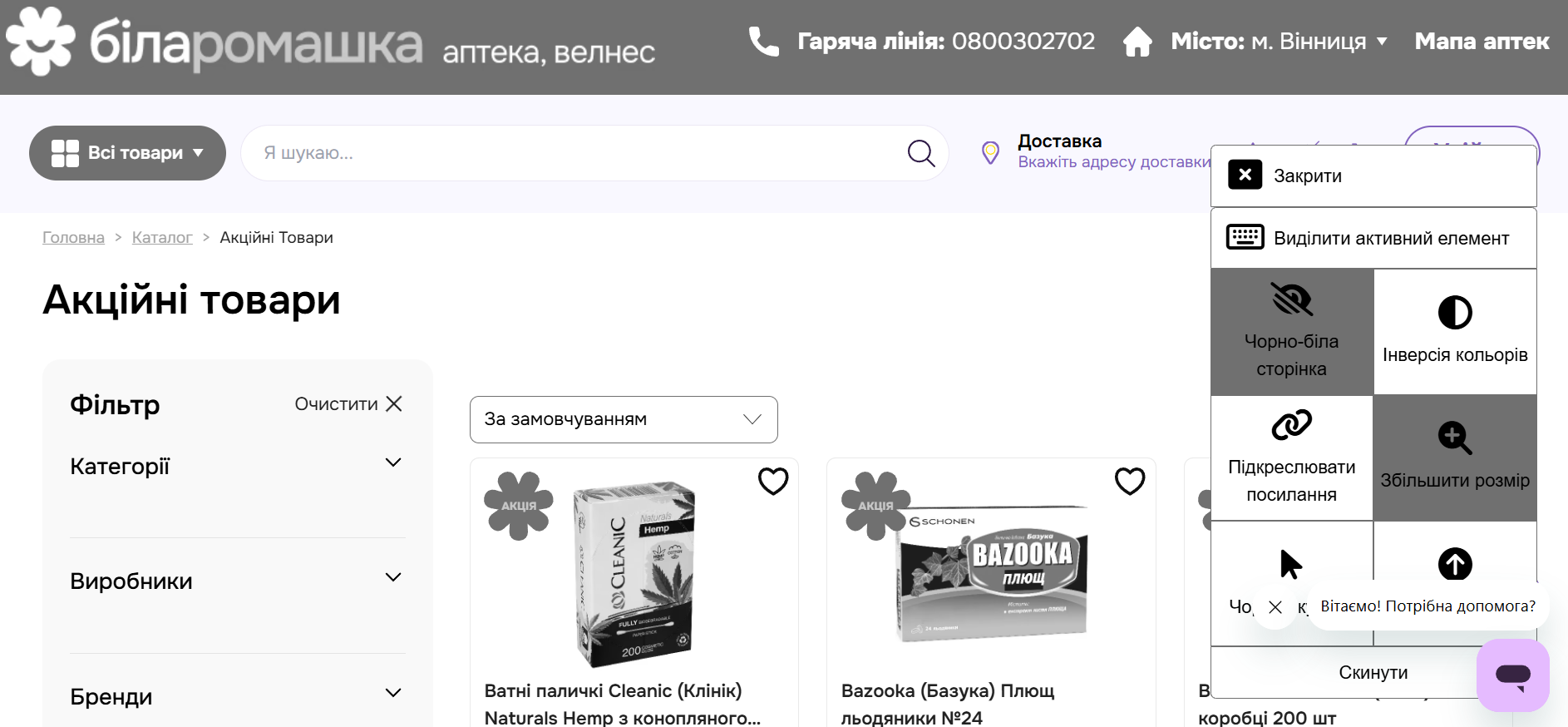1568x727 pixels.
Task: Select Виділити активний елемент menu item
Action: [x=1373, y=238]
